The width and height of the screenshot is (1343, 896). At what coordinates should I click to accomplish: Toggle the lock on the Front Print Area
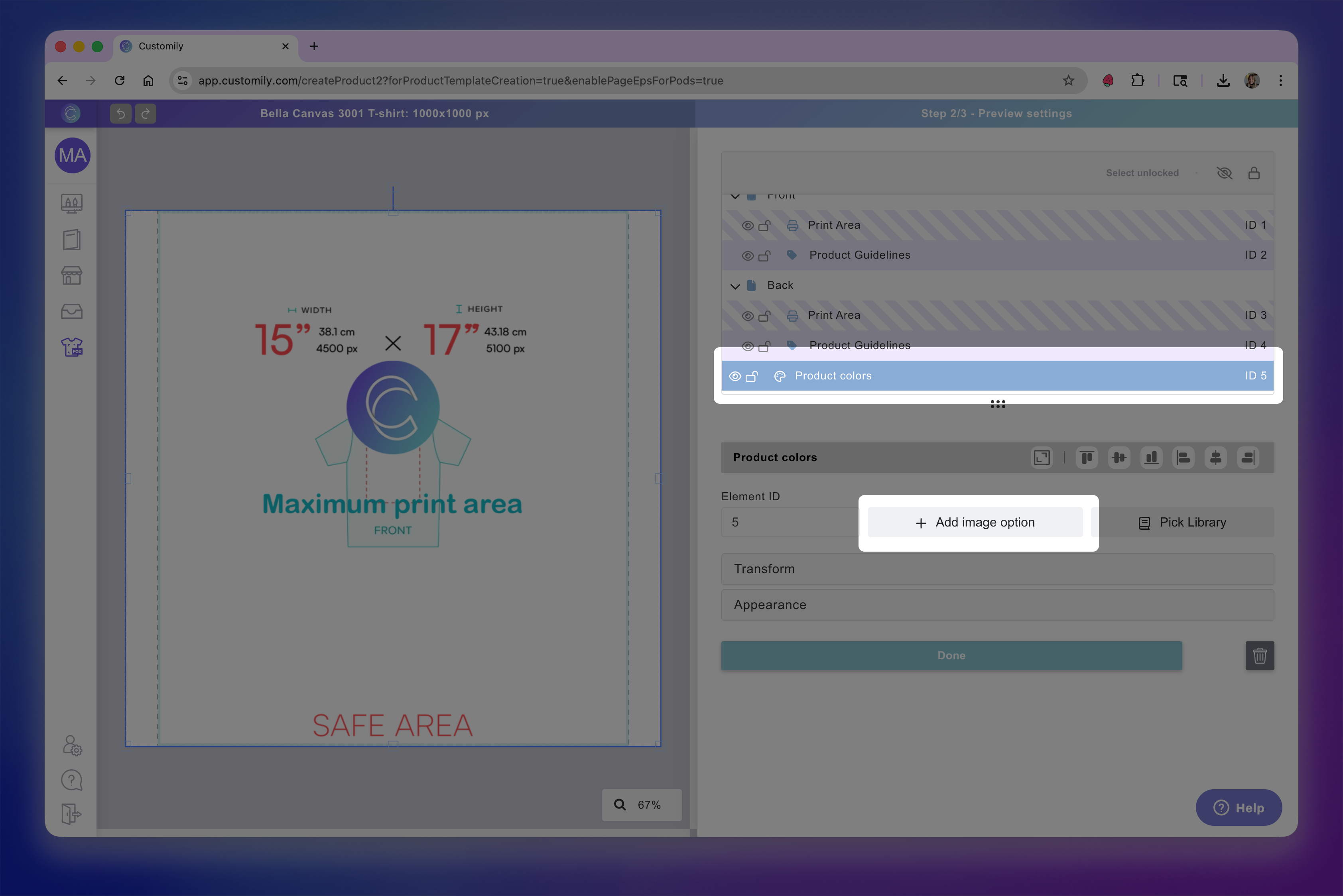coord(764,224)
